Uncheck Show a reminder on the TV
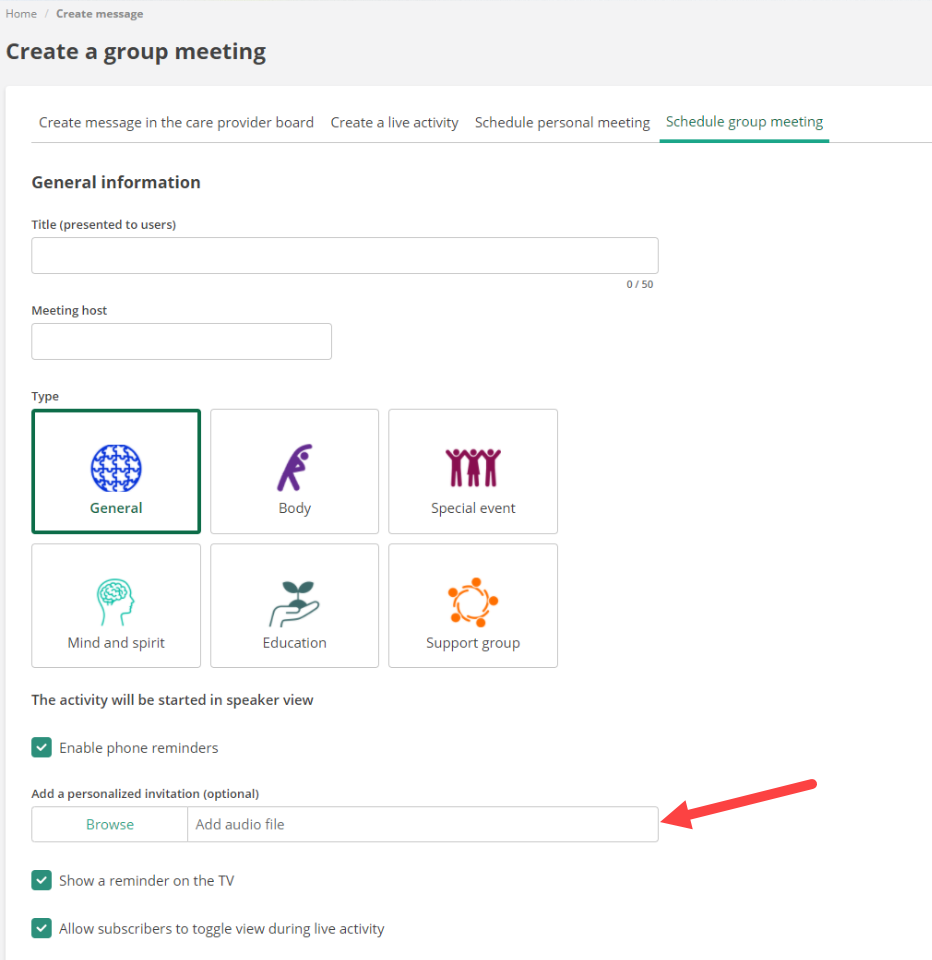This screenshot has width=932, height=960. pos(42,881)
